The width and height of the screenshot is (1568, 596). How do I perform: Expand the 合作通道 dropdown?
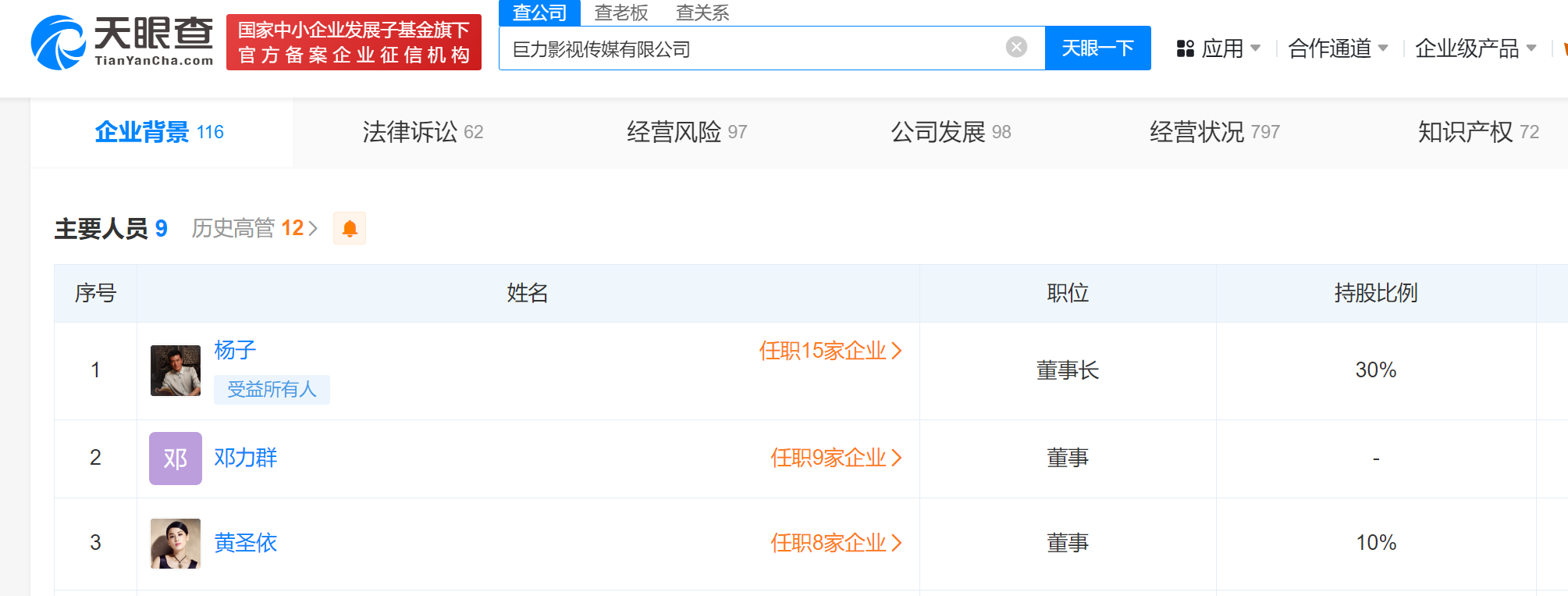point(1338,48)
